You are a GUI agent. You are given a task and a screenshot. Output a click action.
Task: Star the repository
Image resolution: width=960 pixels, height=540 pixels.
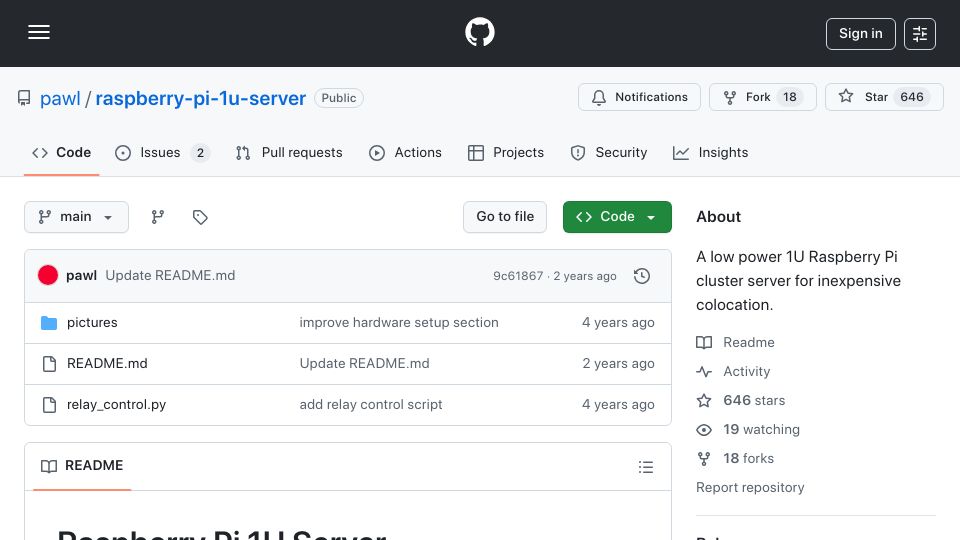point(884,97)
